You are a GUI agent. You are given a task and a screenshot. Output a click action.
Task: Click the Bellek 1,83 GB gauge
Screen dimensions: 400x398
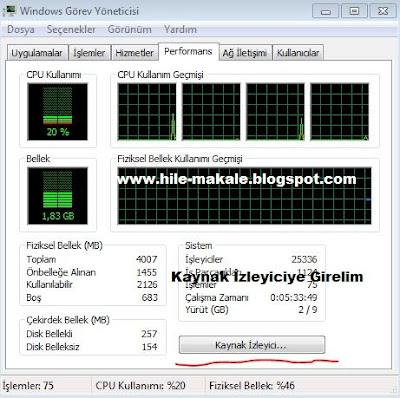pyautogui.click(x=58, y=196)
